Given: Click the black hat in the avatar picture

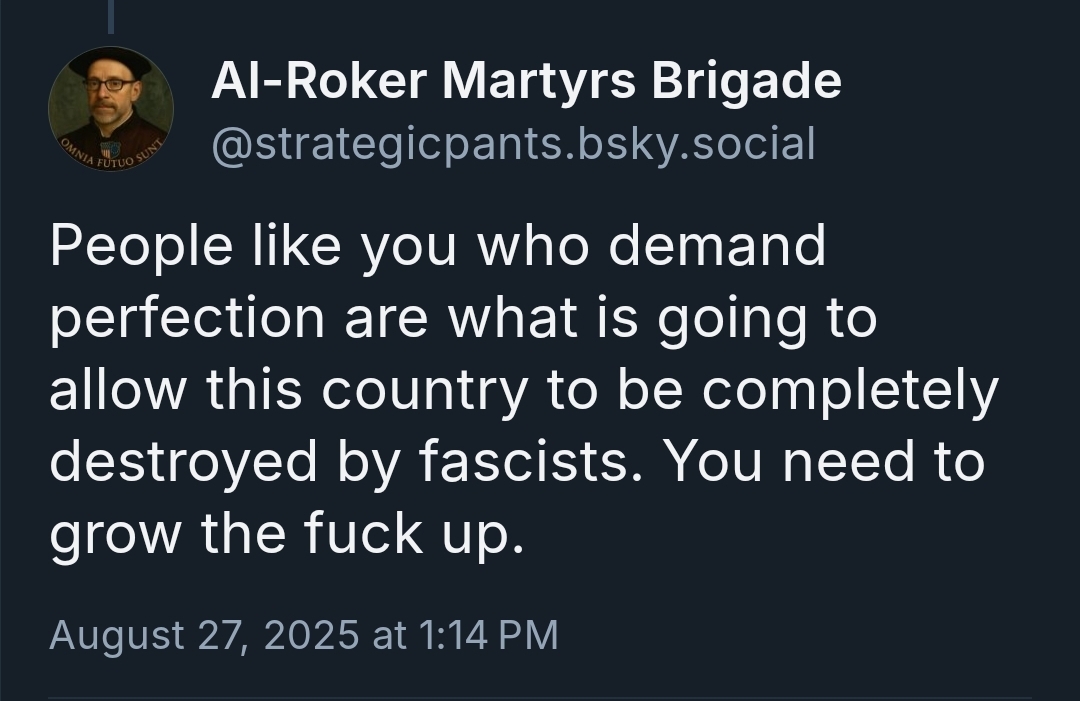Looking at the screenshot, I should point(111,62).
